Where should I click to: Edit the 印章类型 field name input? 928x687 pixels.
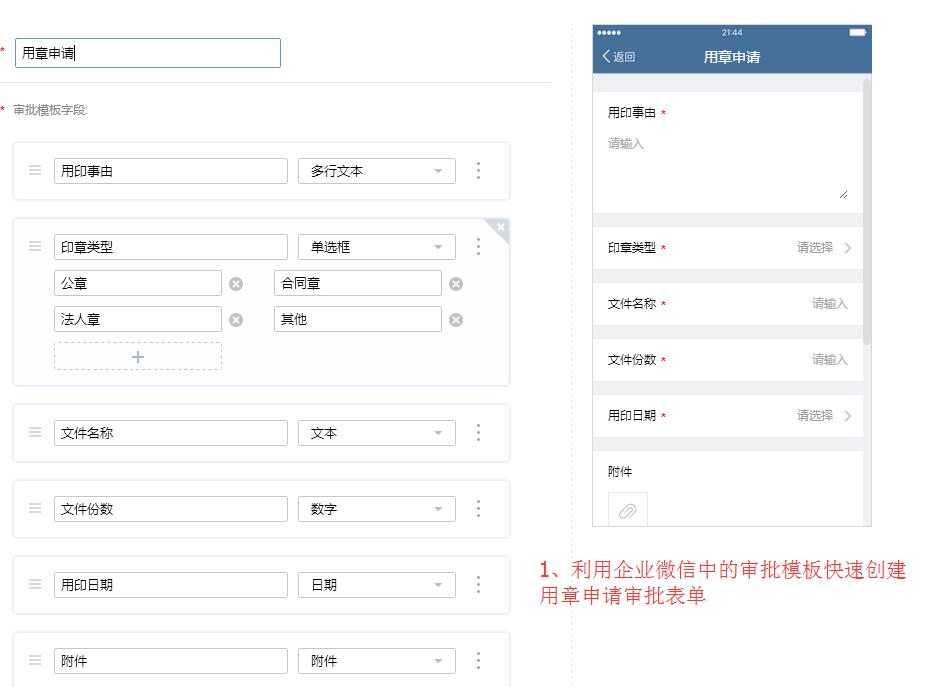coord(170,247)
